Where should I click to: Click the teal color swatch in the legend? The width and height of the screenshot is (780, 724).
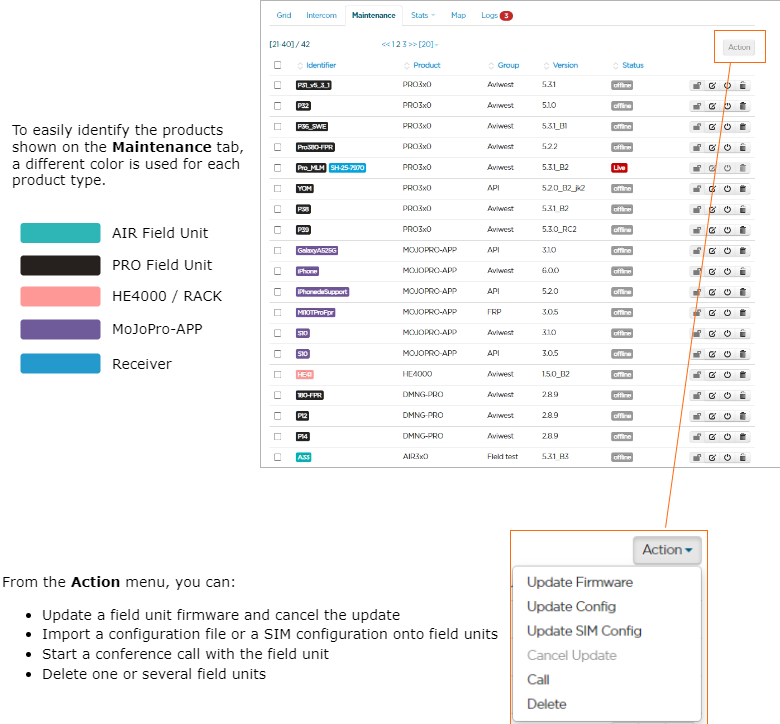(x=60, y=233)
